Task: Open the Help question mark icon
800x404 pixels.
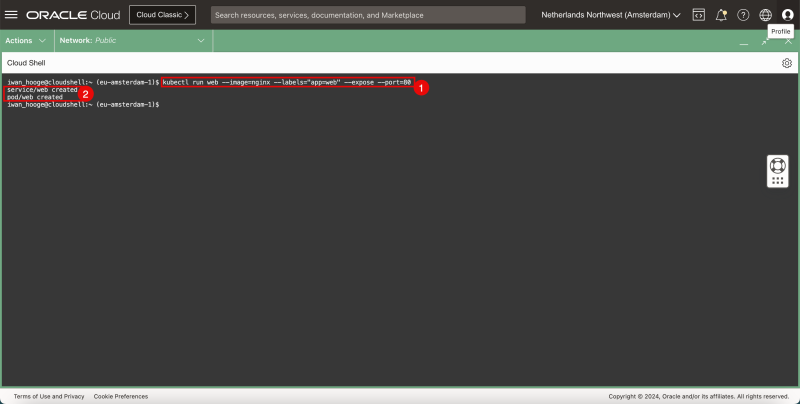Action: click(x=743, y=15)
